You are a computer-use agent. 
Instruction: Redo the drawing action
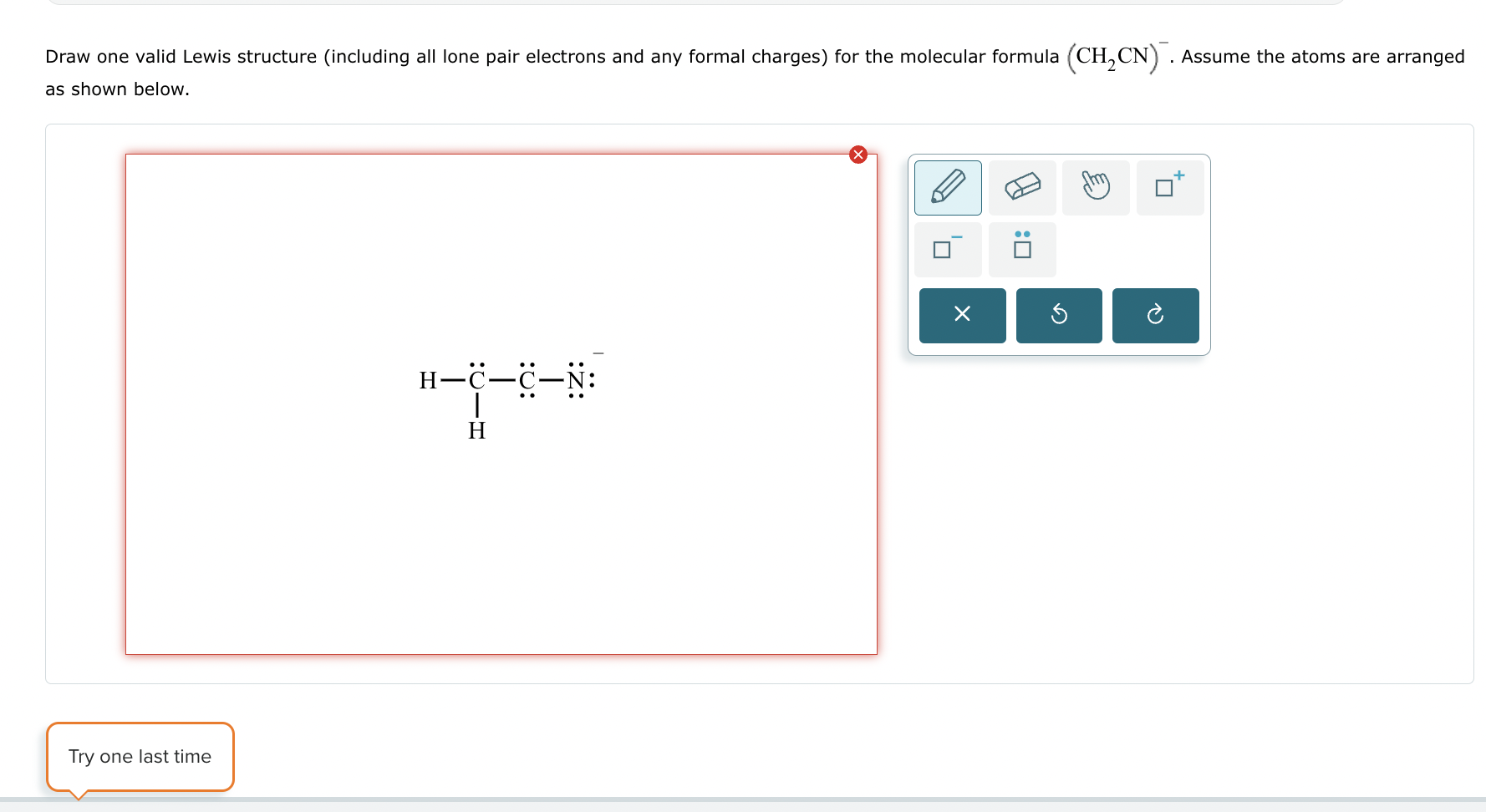coord(1156,315)
